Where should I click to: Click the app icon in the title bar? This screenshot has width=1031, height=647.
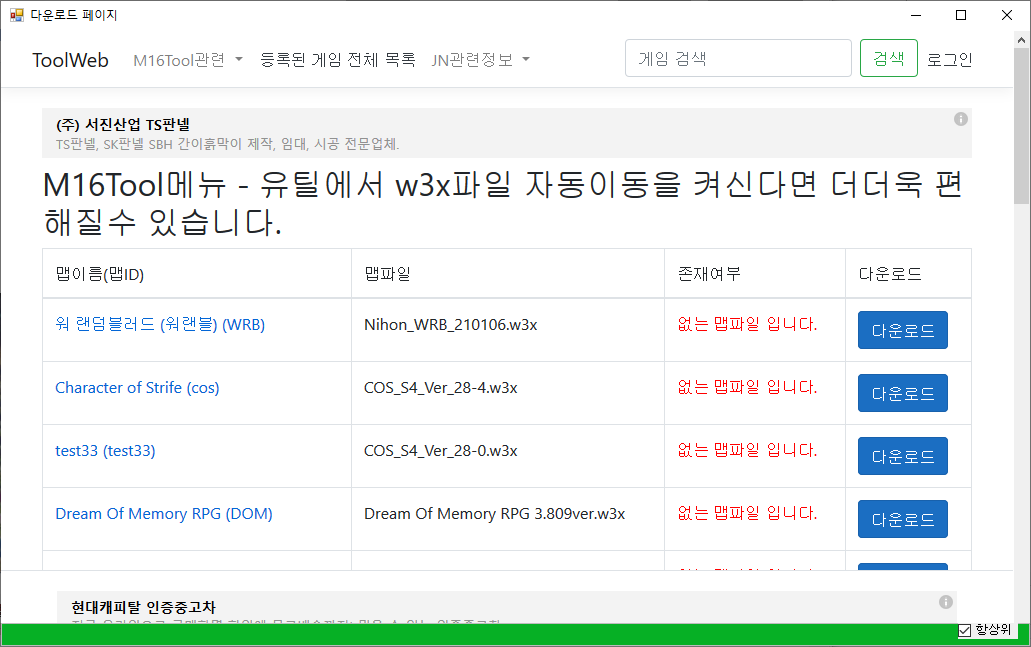[x=16, y=14]
